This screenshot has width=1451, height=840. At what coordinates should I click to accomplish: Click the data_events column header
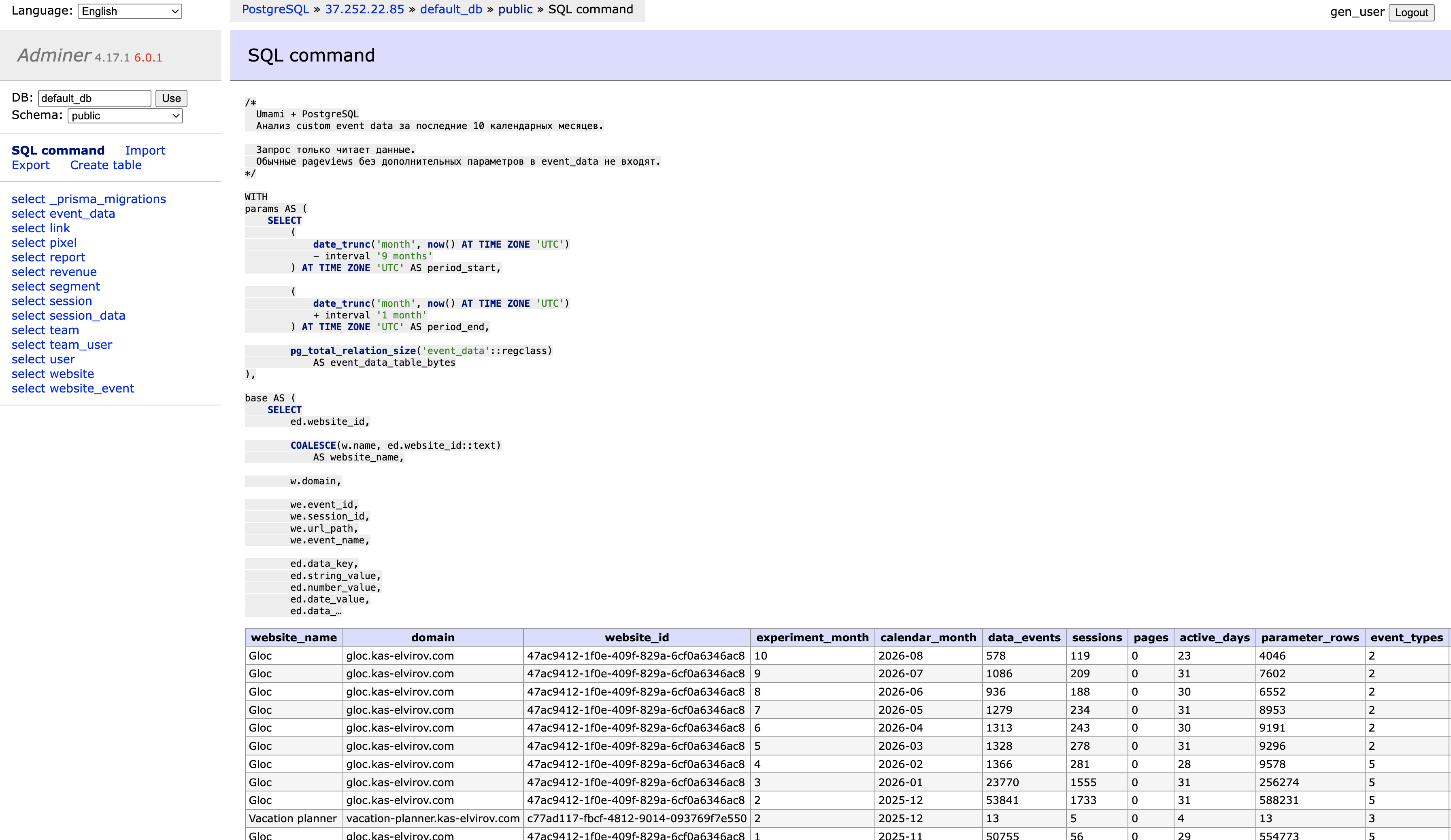tap(1024, 637)
